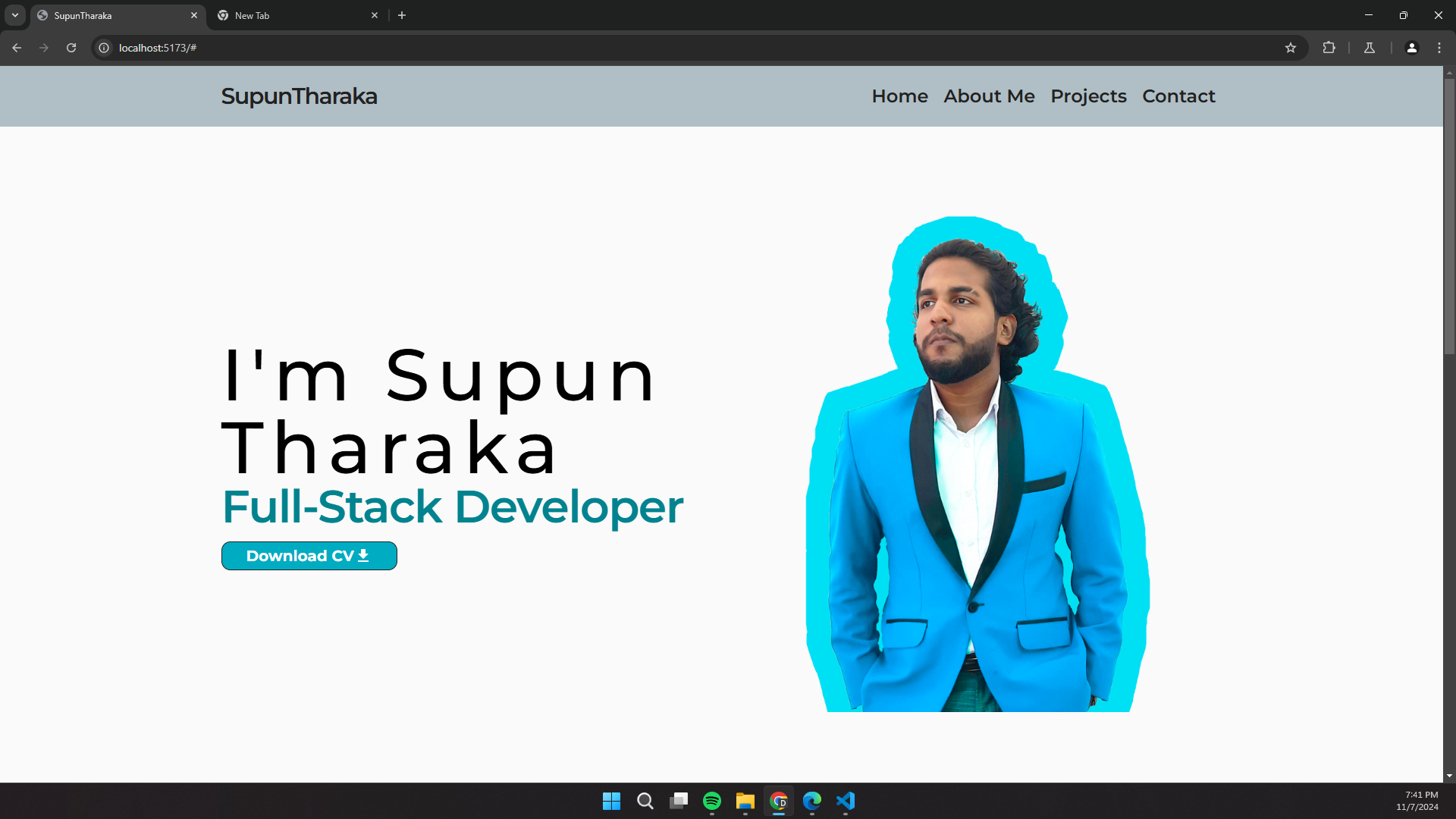Image resolution: width=1456 pixels, height=819 pixels.
Task: Click the SupunTharaka site logo
Action: click(299, 96)
